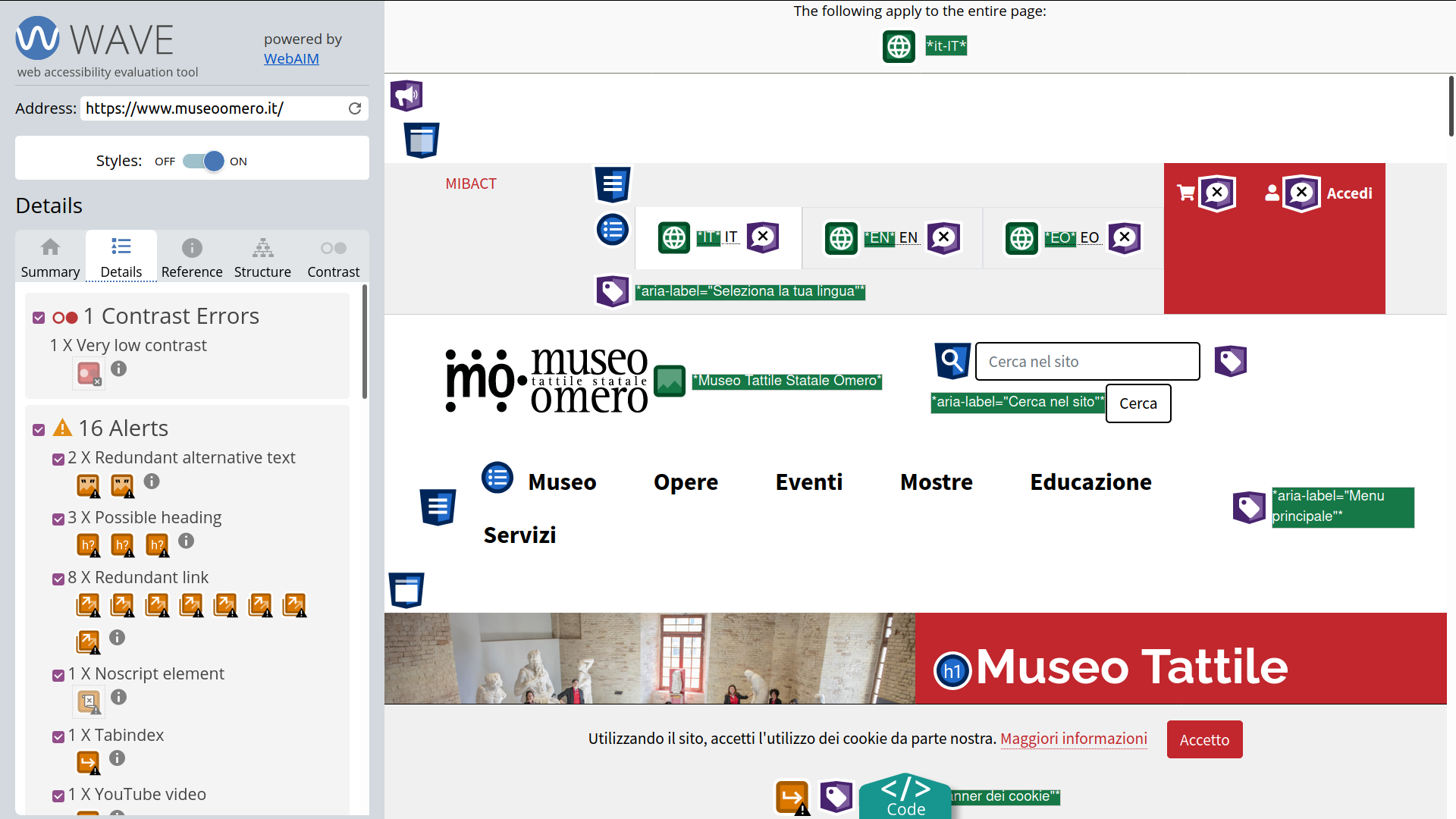
Task: Click the Cerca nel sito search field
Action: coord(1087,362)
